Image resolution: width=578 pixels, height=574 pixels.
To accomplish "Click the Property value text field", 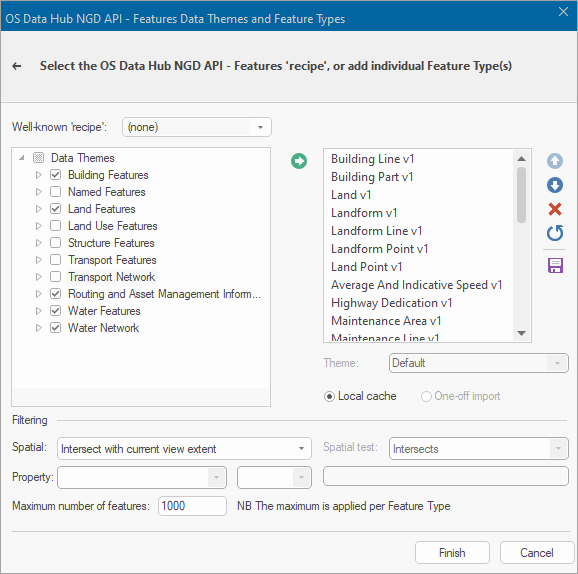I will 446,476.
